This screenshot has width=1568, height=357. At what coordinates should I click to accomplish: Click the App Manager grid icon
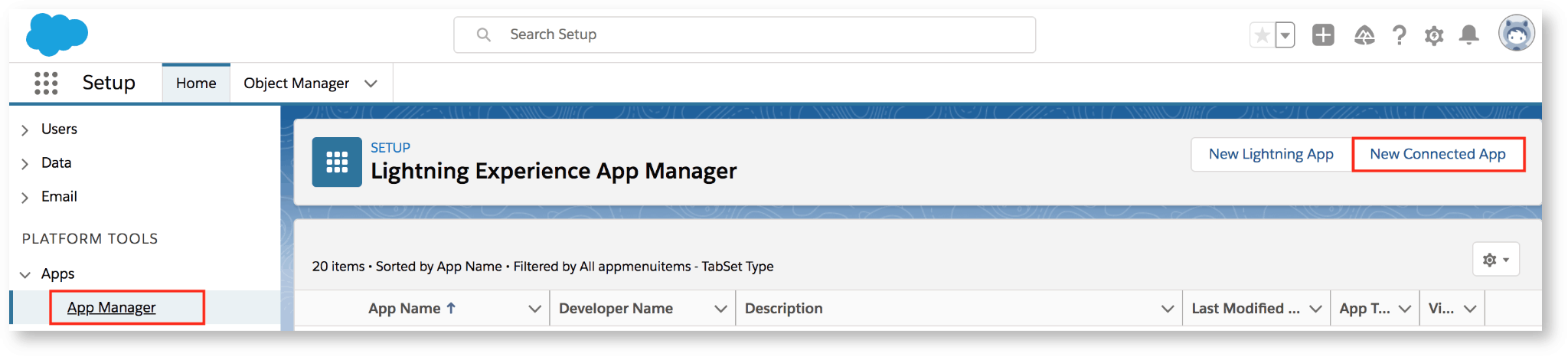point(337,162)
